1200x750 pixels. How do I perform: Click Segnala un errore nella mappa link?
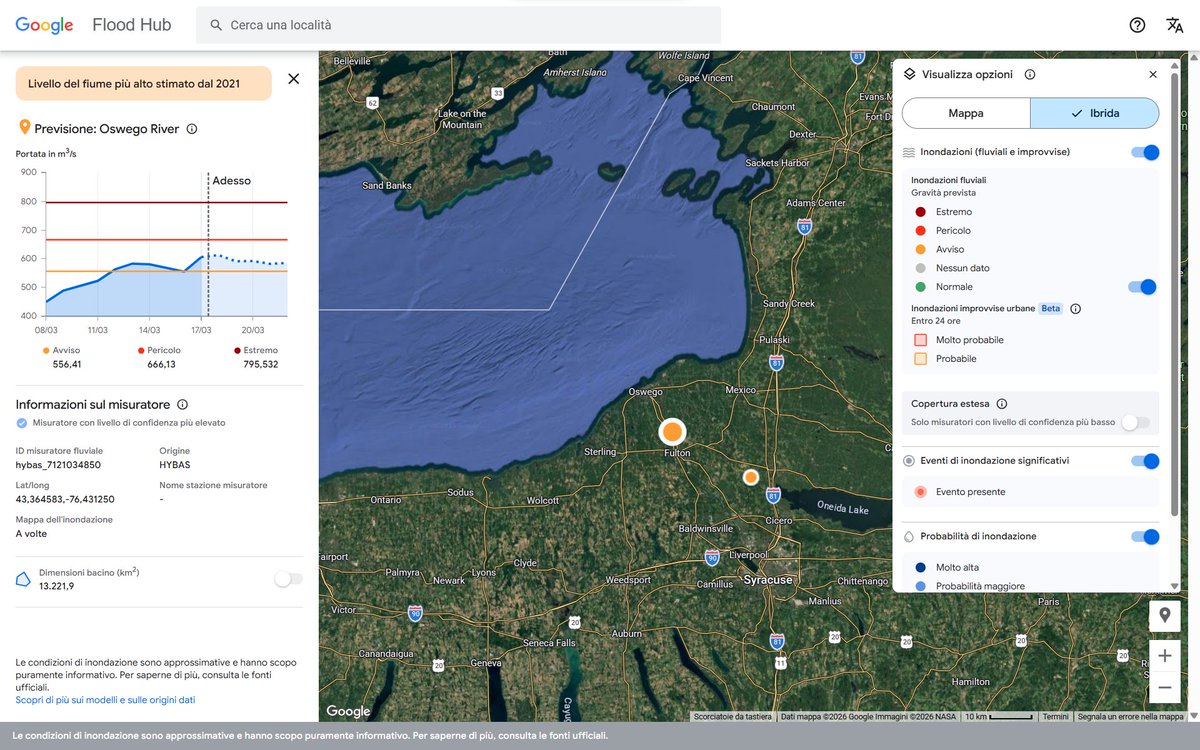point(1131,716)
